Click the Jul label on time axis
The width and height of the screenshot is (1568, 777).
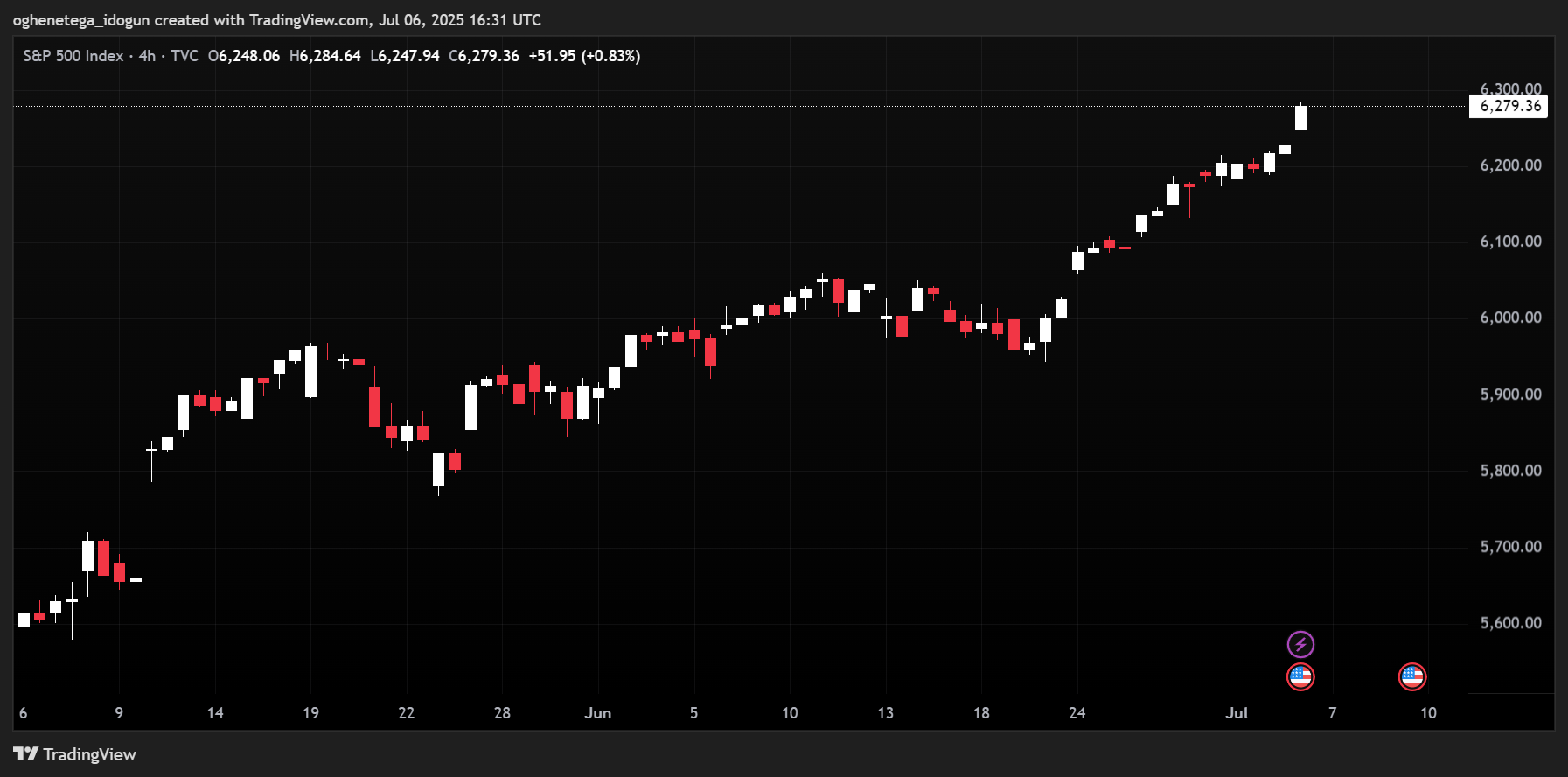1237,713
